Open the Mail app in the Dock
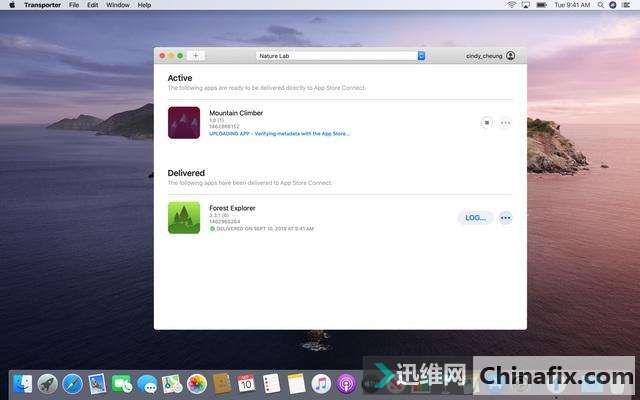640x400 pixels. tap(97, 384)
